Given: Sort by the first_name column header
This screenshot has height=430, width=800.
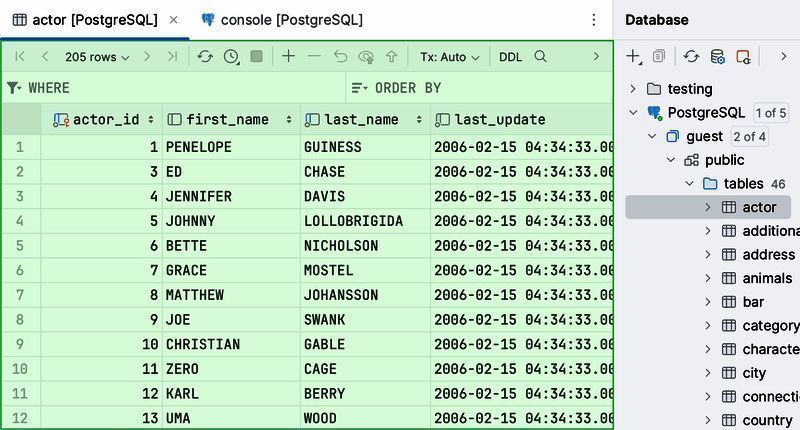Looking at the screenshot, I should click(227, 120).
